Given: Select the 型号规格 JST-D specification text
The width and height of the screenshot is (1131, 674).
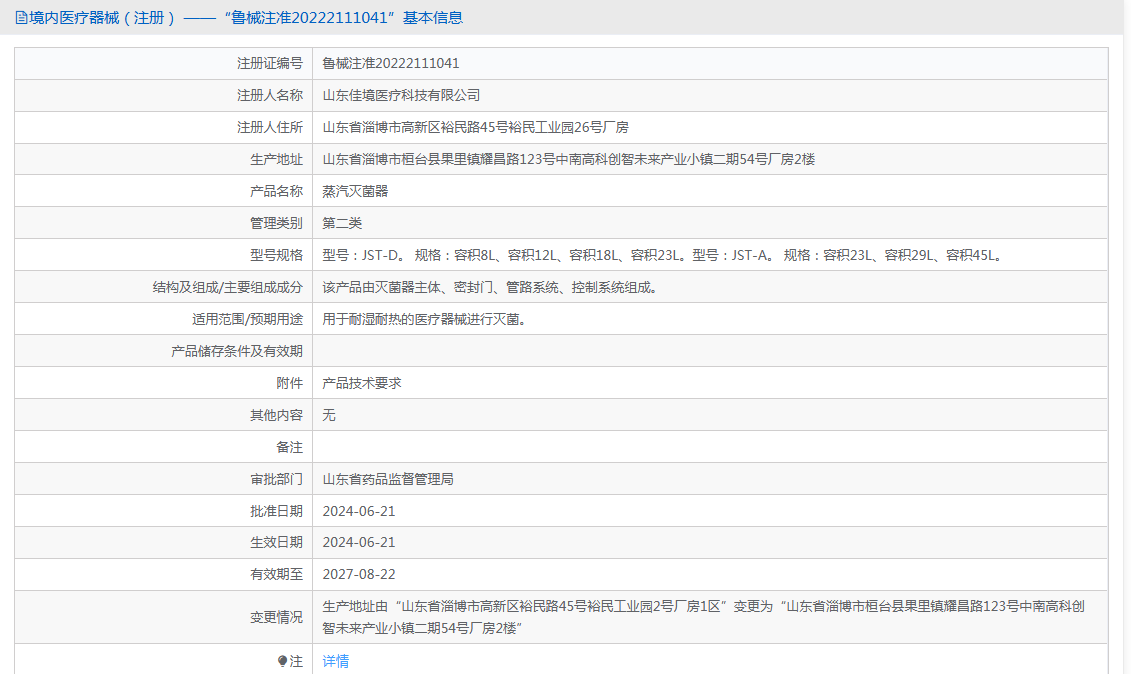Looking at the screenshot, I should click(x=664, y=255).
